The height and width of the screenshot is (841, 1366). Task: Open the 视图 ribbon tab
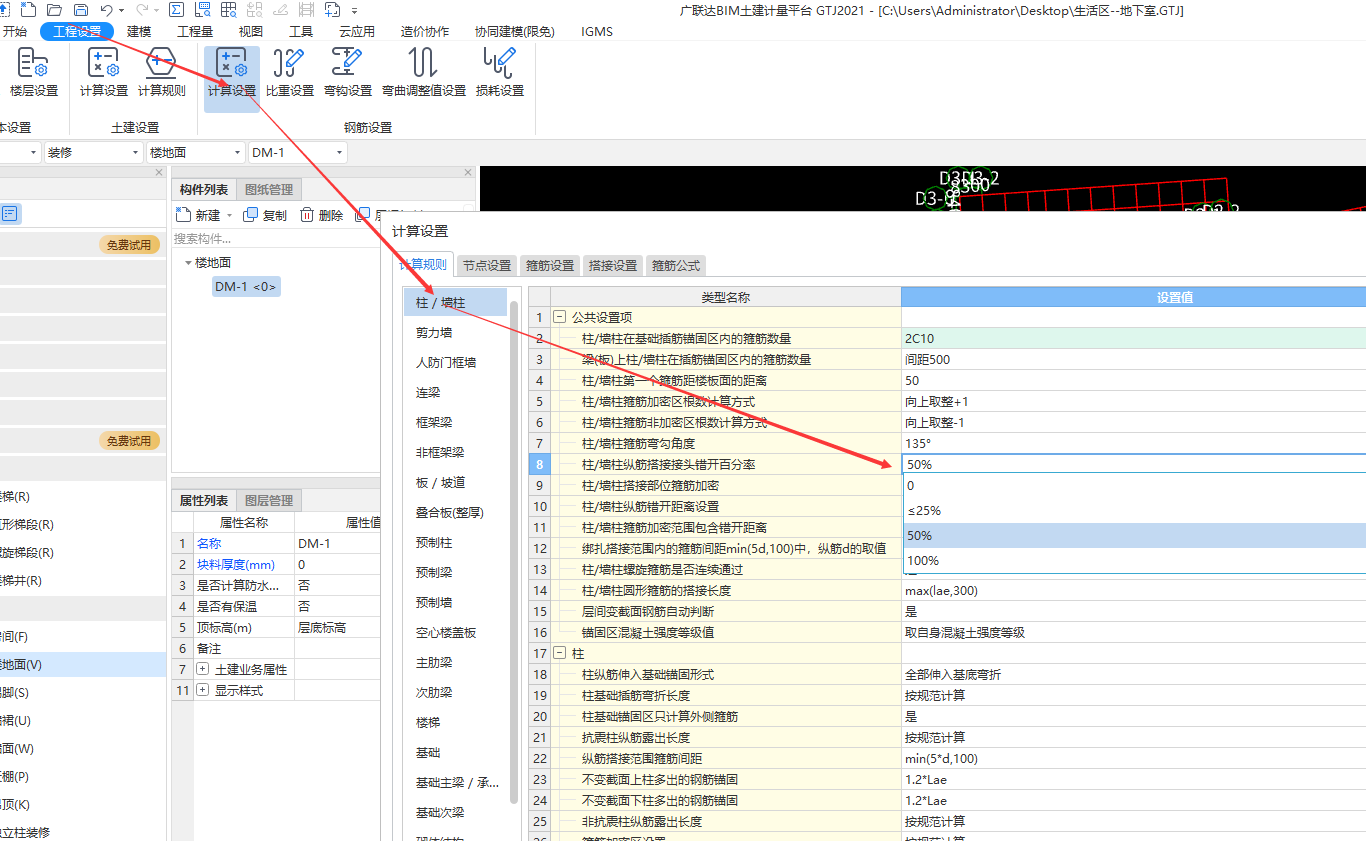pos(251,31)
